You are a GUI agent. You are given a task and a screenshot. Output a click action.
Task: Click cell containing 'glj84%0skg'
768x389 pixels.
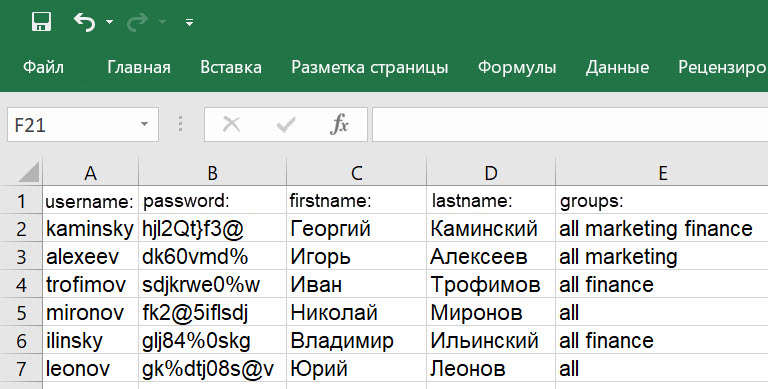pyautogui.click(x=212, y=340)
